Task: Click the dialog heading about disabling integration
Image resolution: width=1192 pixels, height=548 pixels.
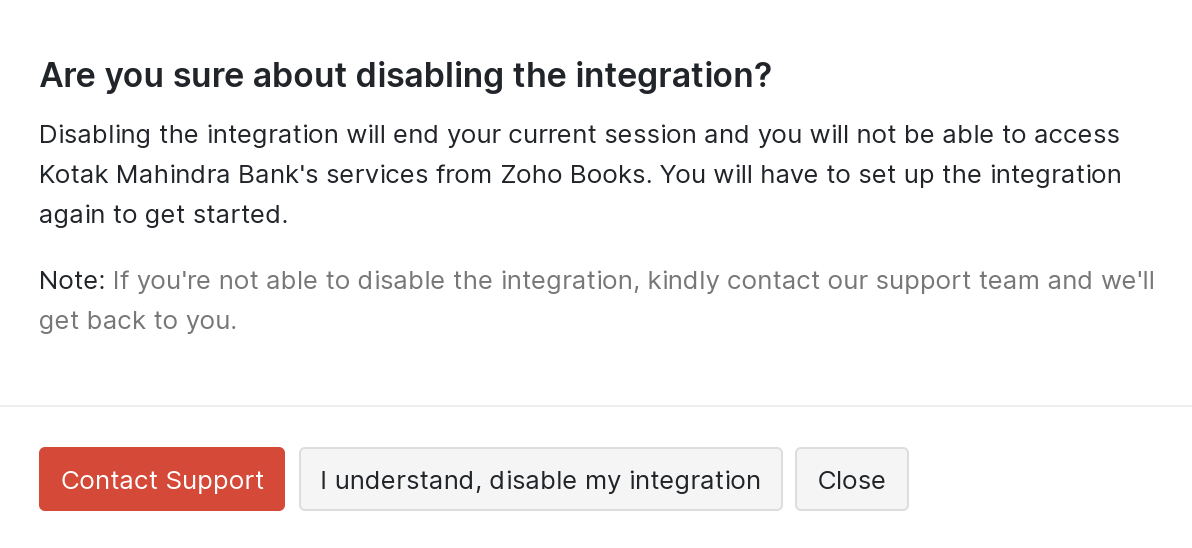Action: pos(405,76)
